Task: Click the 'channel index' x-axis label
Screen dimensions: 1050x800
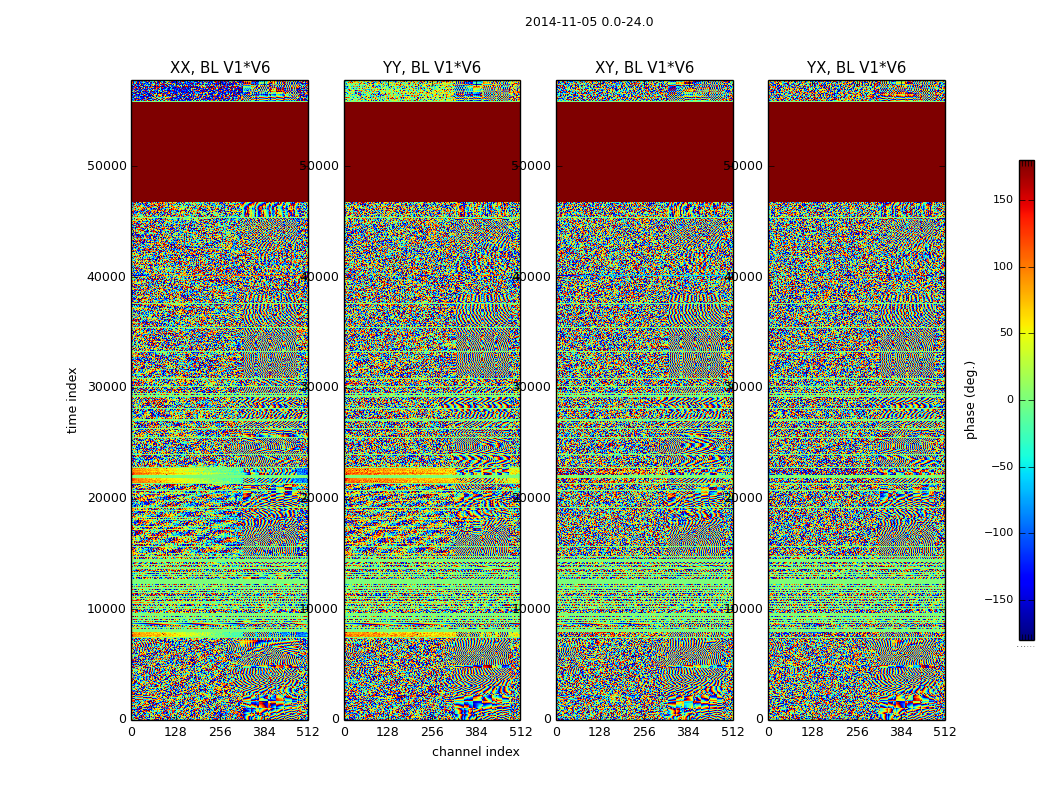Action: pyautogui.click(x=475, y=752)
